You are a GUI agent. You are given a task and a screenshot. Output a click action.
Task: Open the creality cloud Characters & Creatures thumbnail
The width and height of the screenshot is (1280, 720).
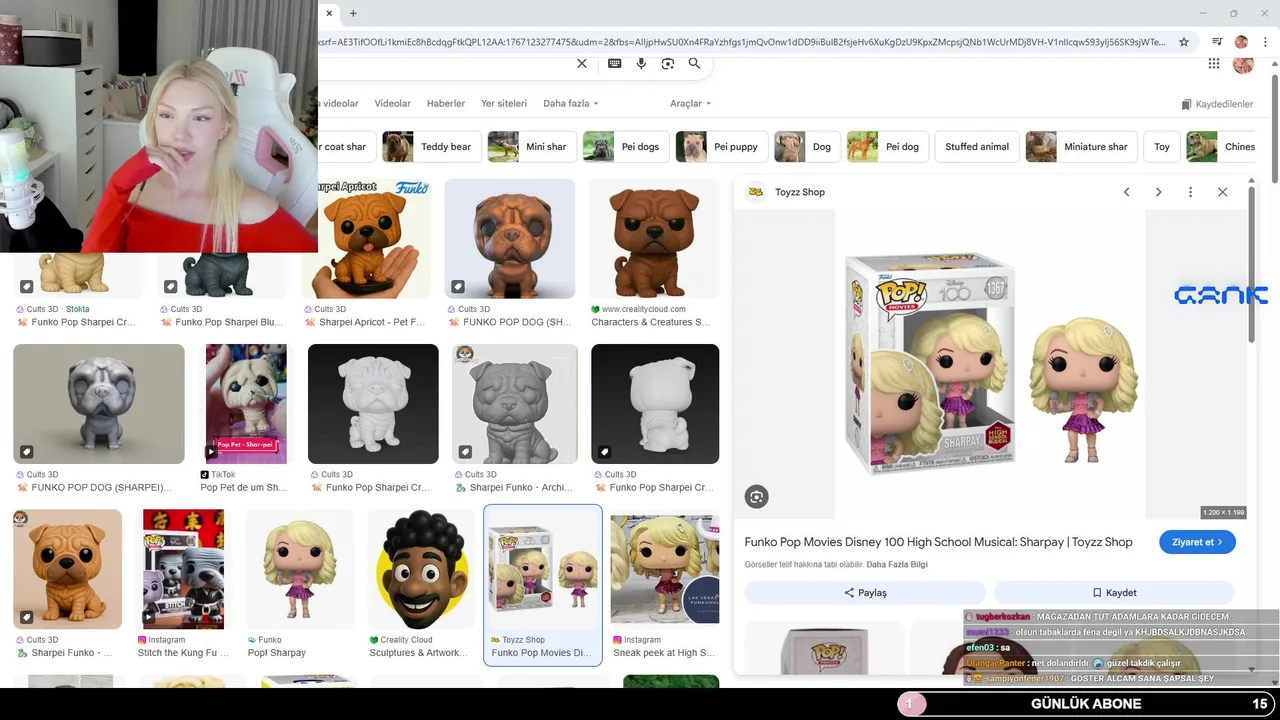tap(655, 239)
